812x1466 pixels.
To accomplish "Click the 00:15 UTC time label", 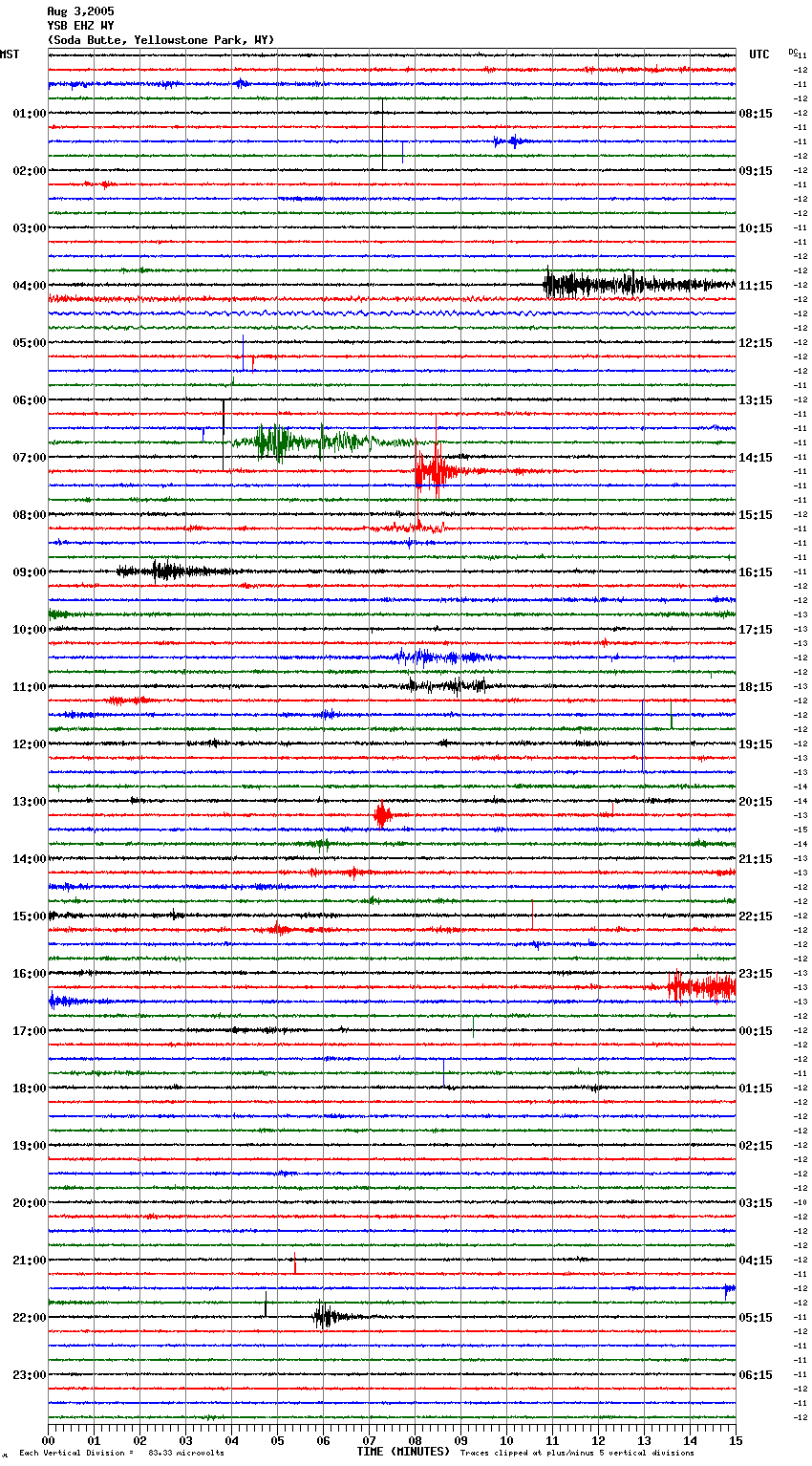I will [756, 1031].
